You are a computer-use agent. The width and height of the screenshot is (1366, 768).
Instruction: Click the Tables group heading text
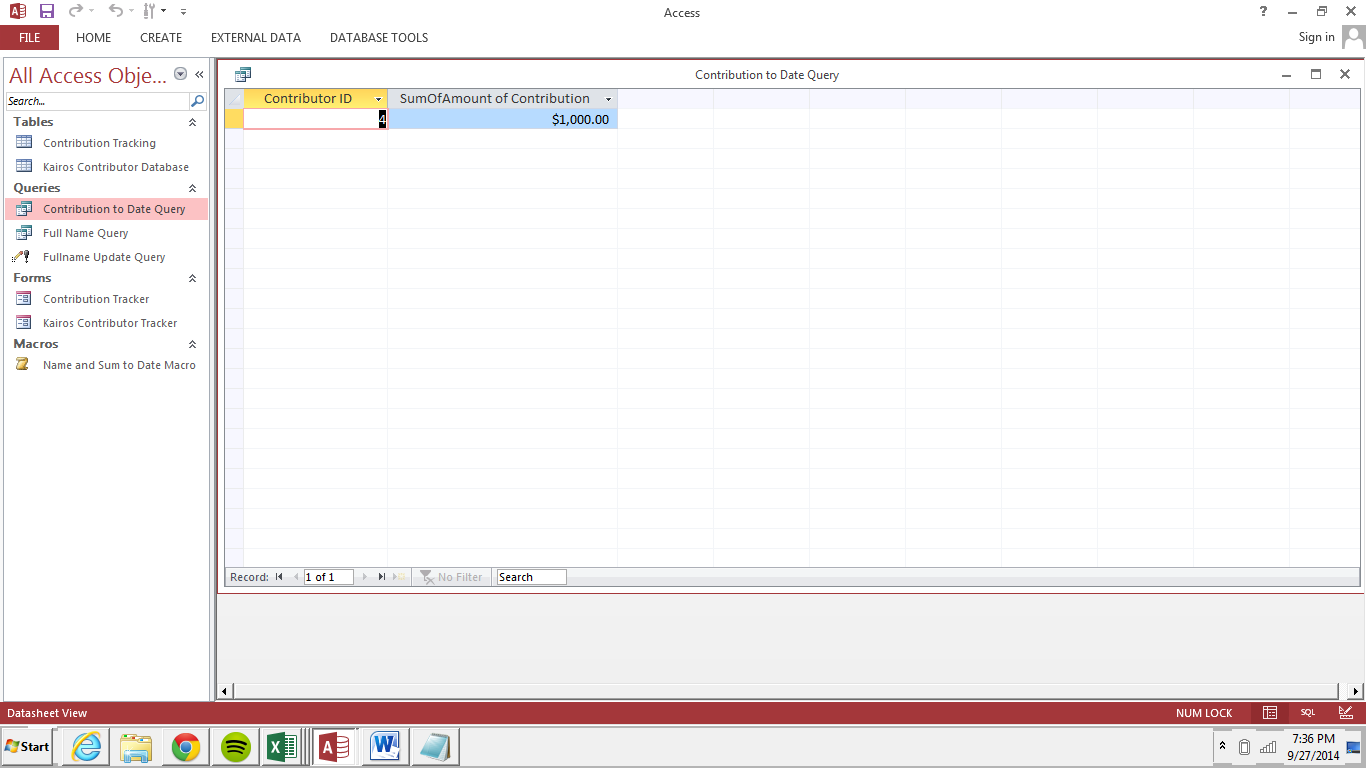tap(33, 122)
